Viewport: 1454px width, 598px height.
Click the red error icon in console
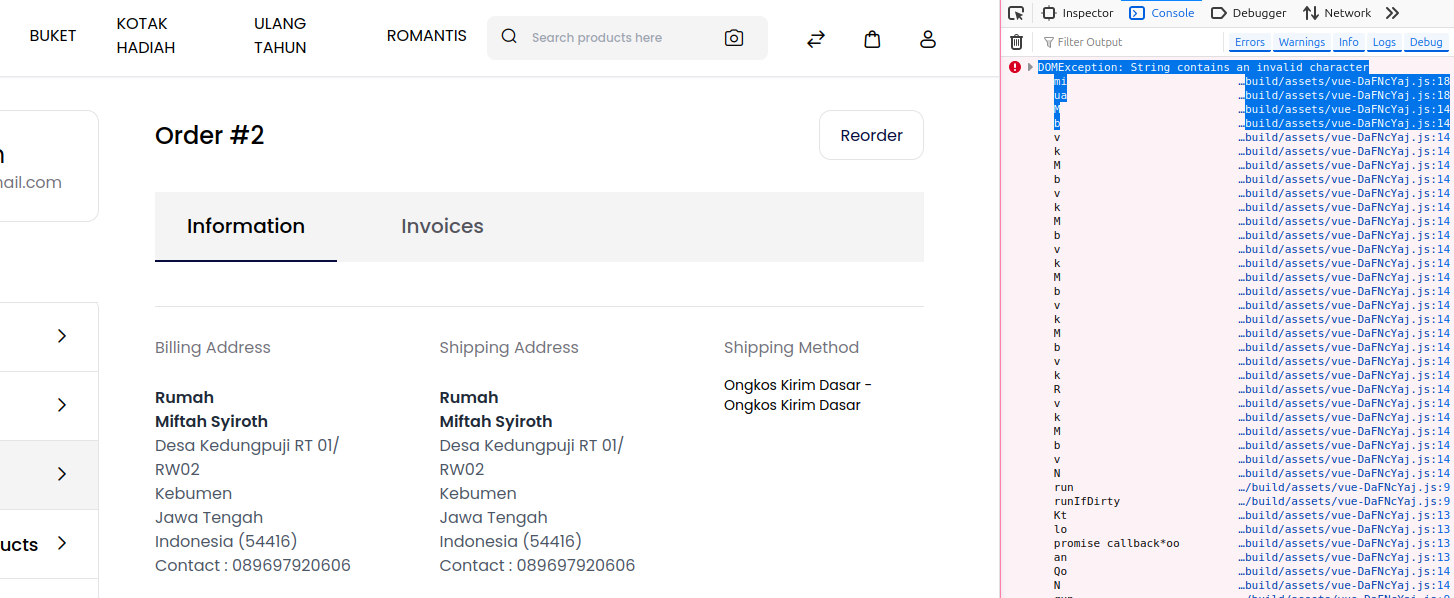[x=1015, y=67]
